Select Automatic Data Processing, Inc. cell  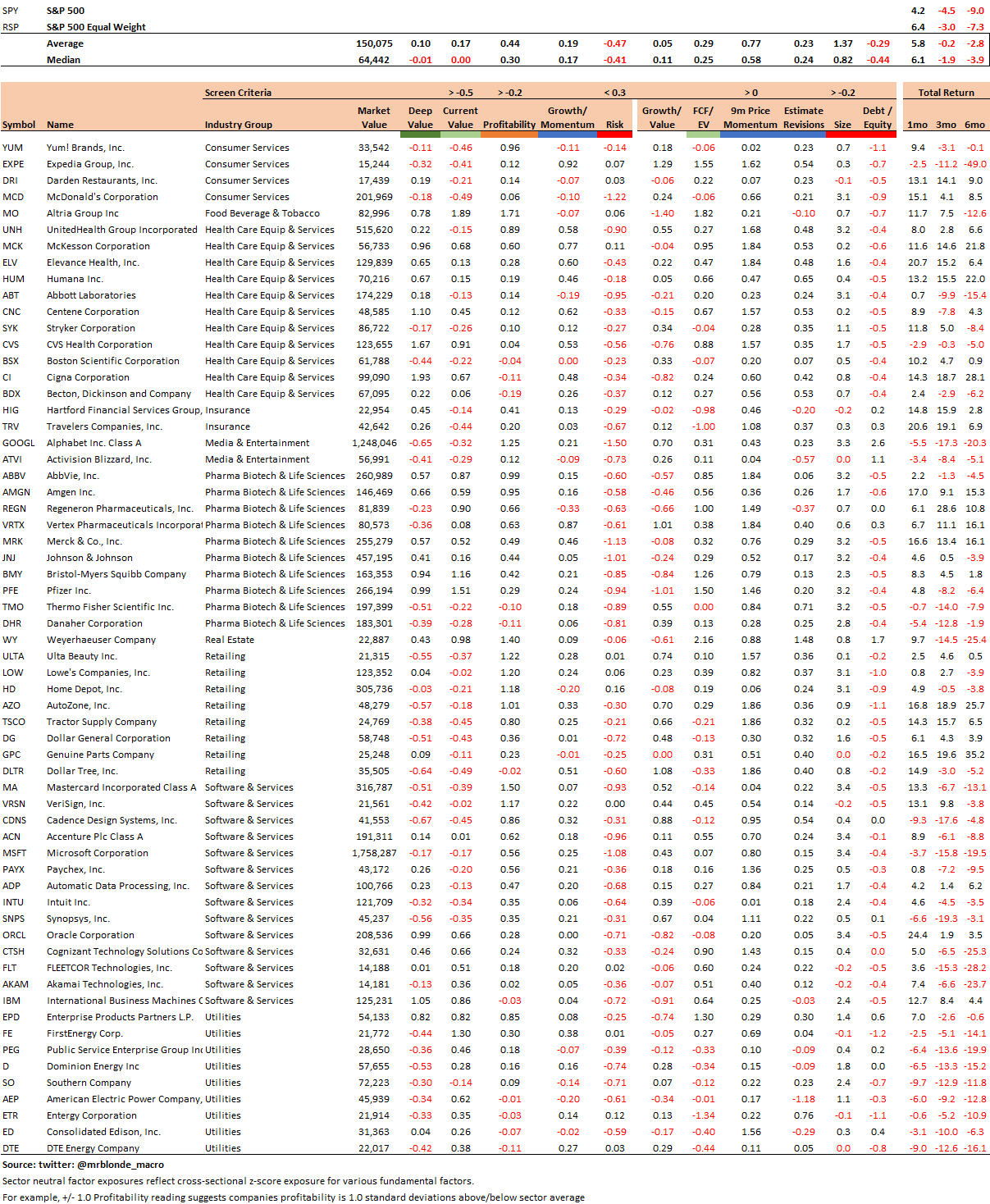click(118, 886)
